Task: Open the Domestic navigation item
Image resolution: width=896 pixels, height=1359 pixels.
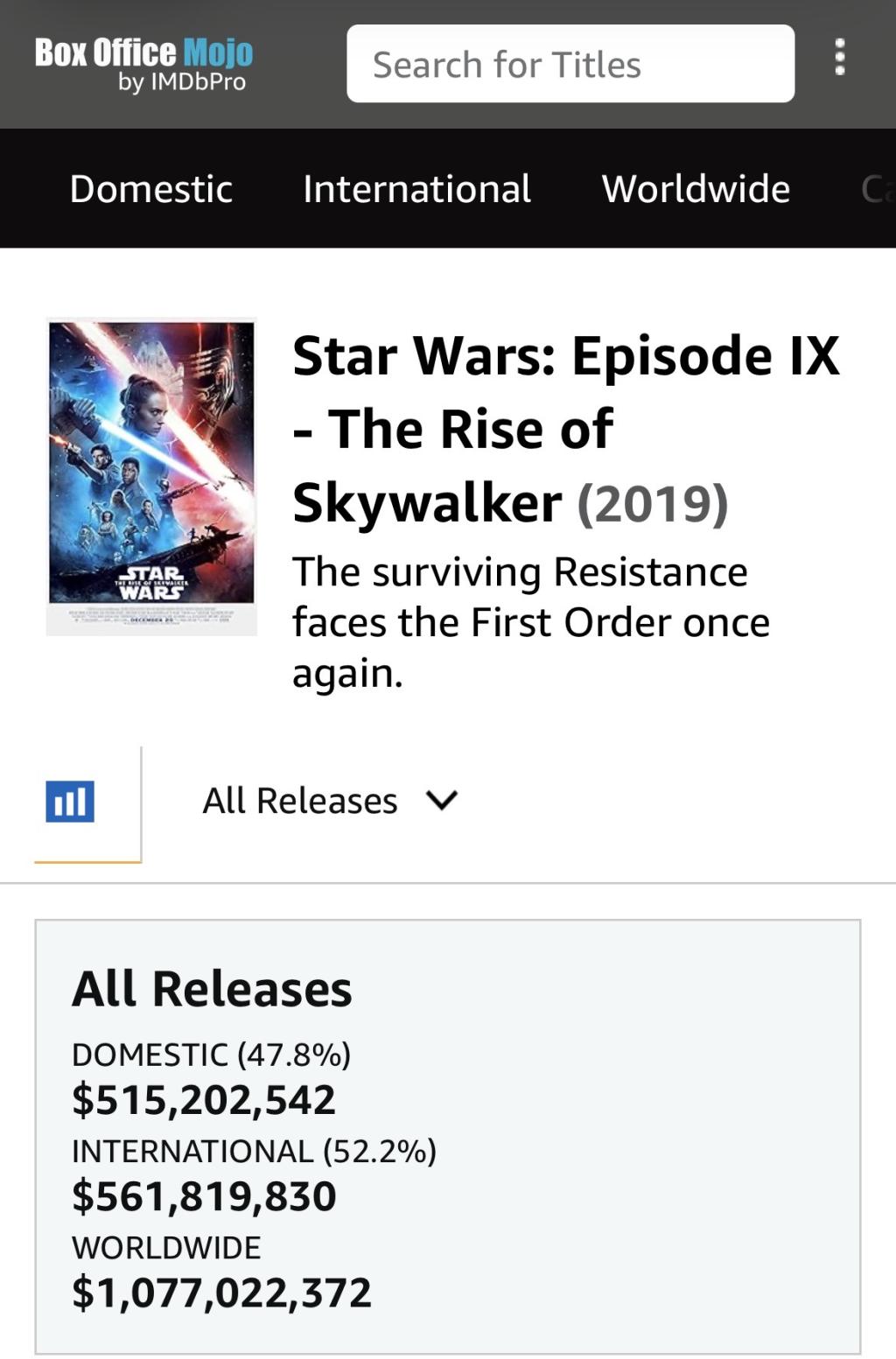Action: click(x=150, y=189)
